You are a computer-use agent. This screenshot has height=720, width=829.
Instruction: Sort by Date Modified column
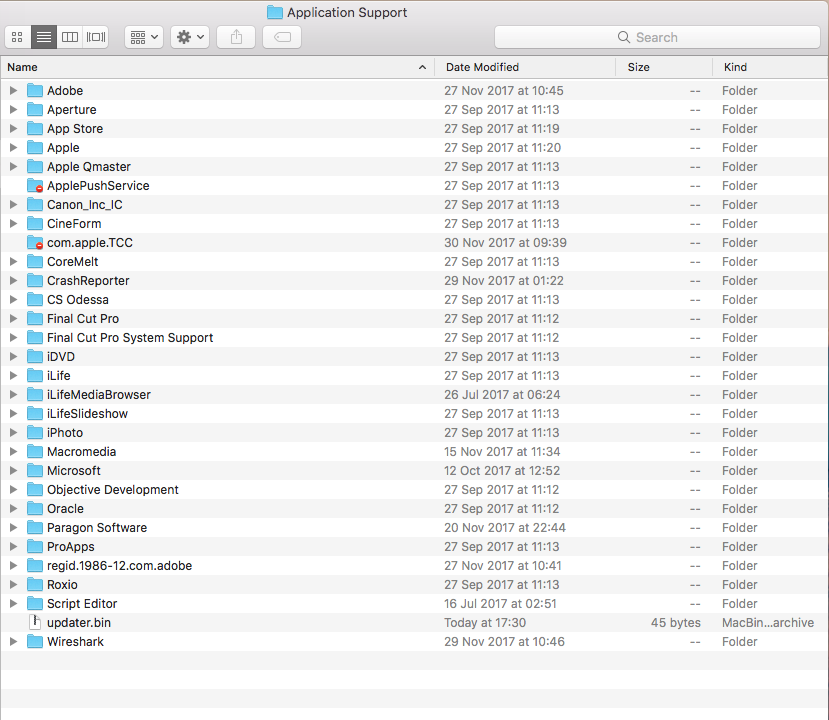(x=525, y=67)
